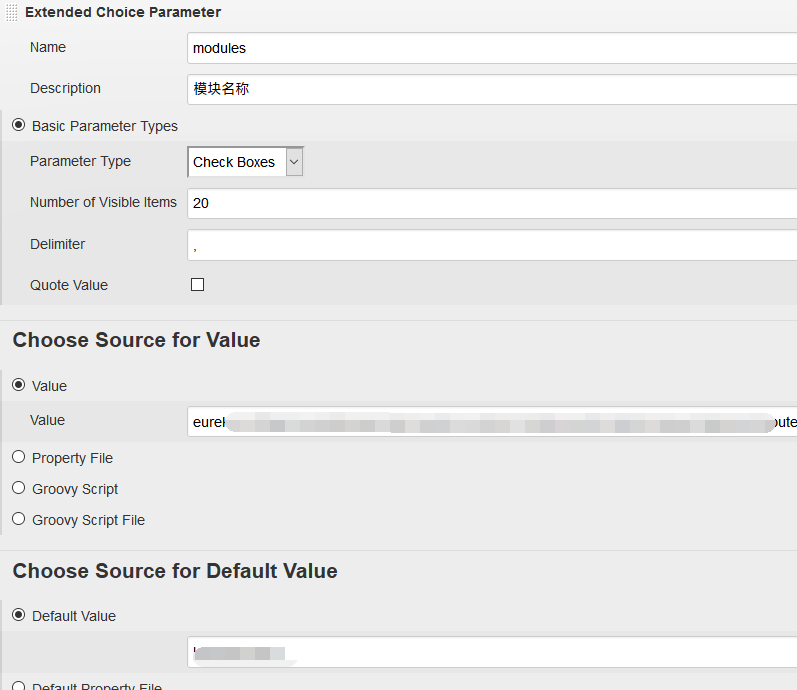The width and height of the screenshot is (797, 690).
Task: Open the Parameter Type dropdown
Action: [x=245, y=162]
